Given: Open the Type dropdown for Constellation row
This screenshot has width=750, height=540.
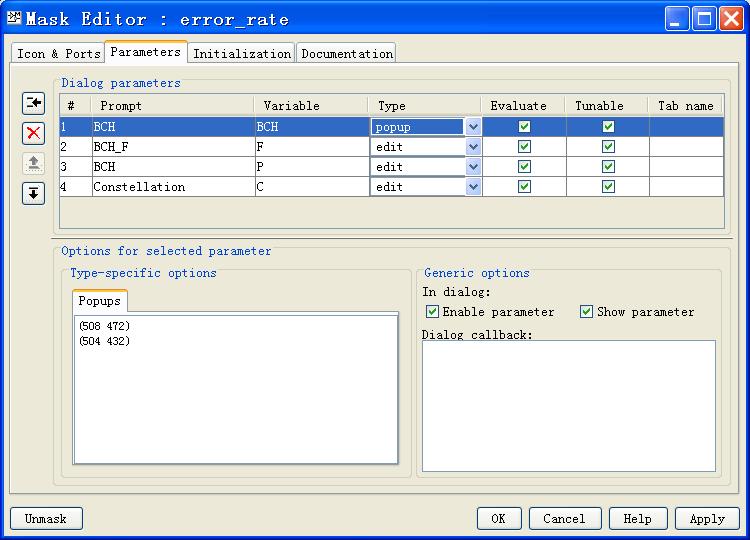Looking at the screenshot, I should [x=473, y=187].
